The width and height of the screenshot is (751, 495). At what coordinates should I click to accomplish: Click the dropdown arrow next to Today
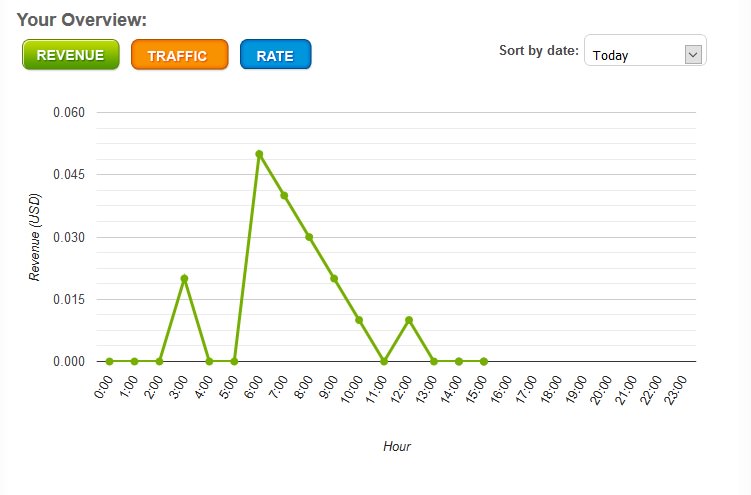tap(694, 54)
